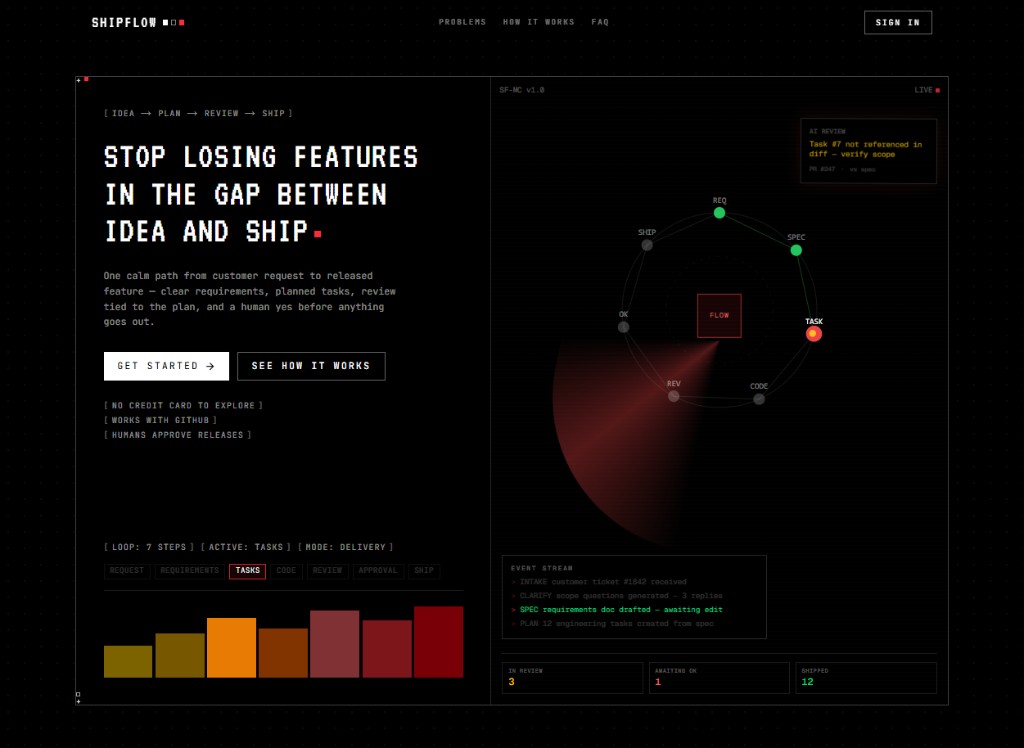Click '[ NO CREDIT CARD TO EXPLORE ]' tag

click(184, 406)
